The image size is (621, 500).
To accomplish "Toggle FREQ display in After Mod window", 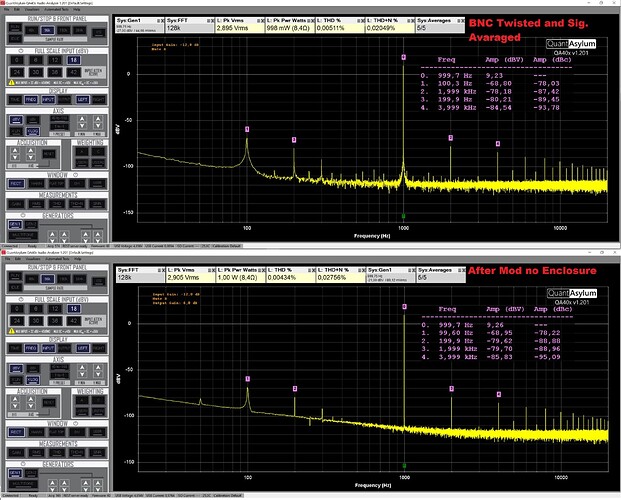I will tap(31, 348).
